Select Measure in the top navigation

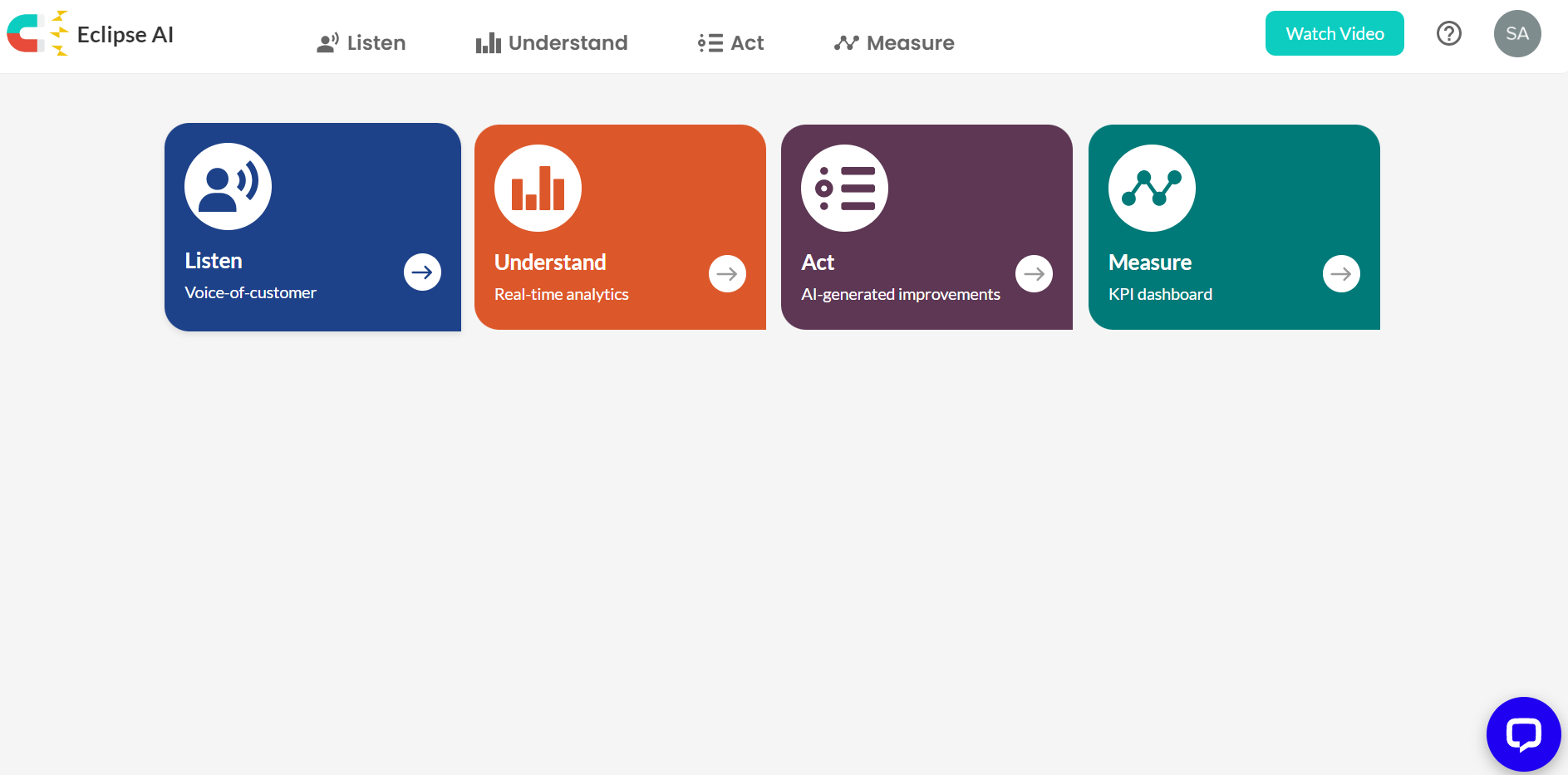894,42
